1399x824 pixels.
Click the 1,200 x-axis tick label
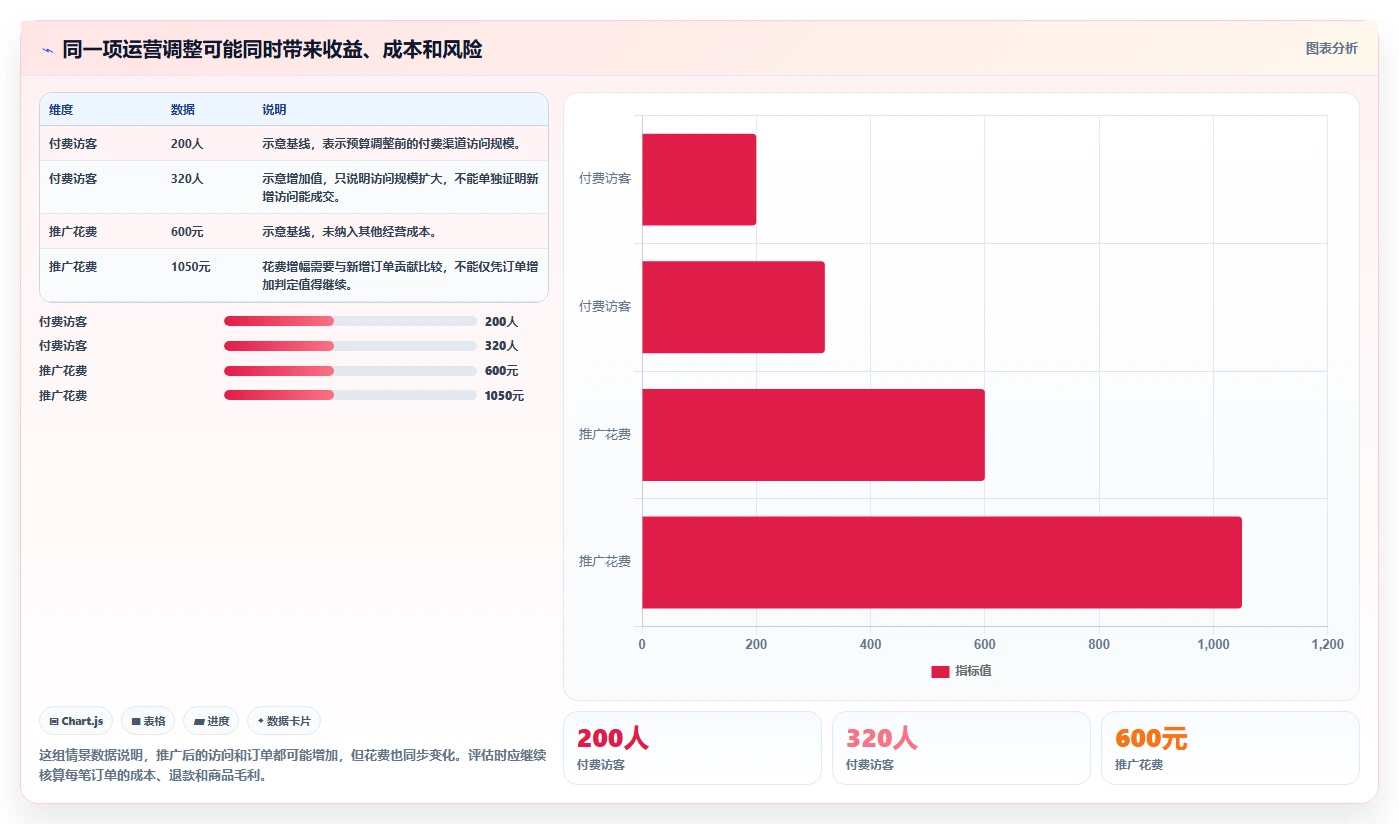point(1327,645)
